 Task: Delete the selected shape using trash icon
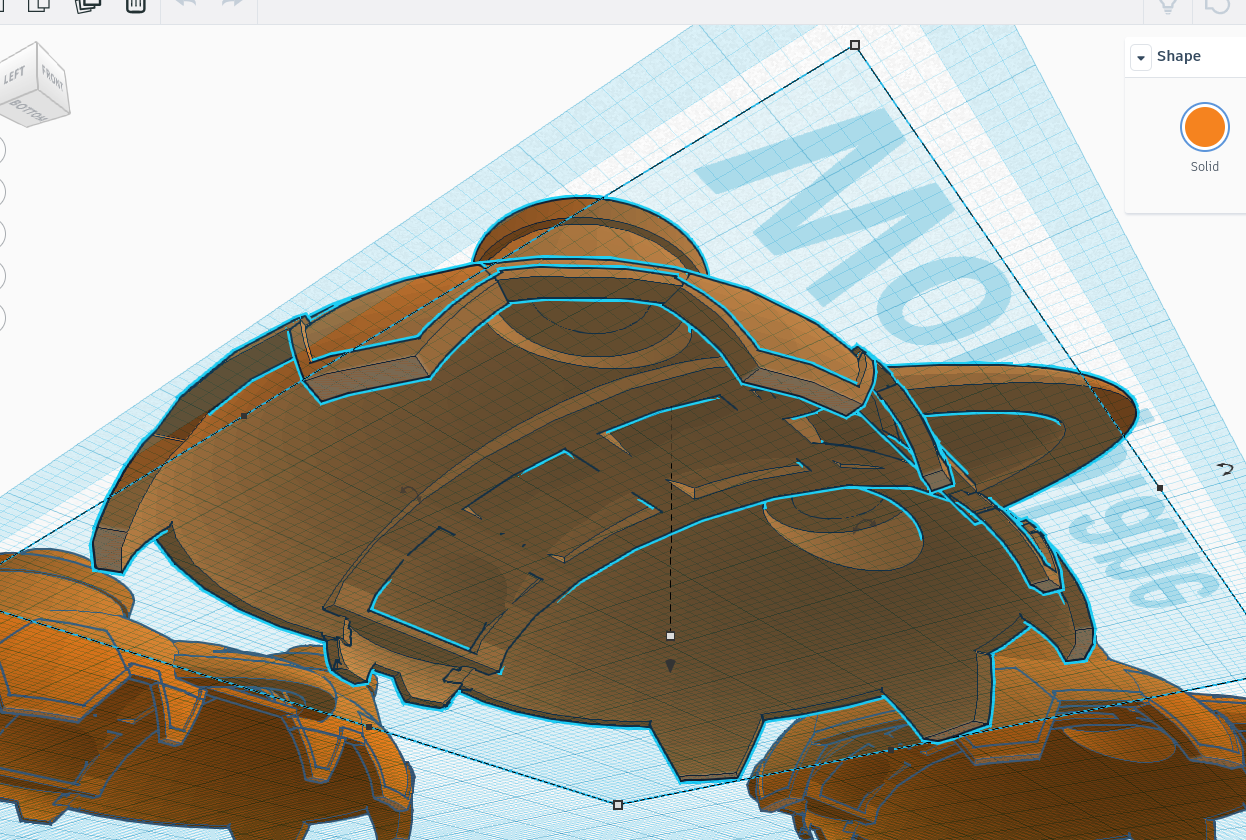click(136, 5)
